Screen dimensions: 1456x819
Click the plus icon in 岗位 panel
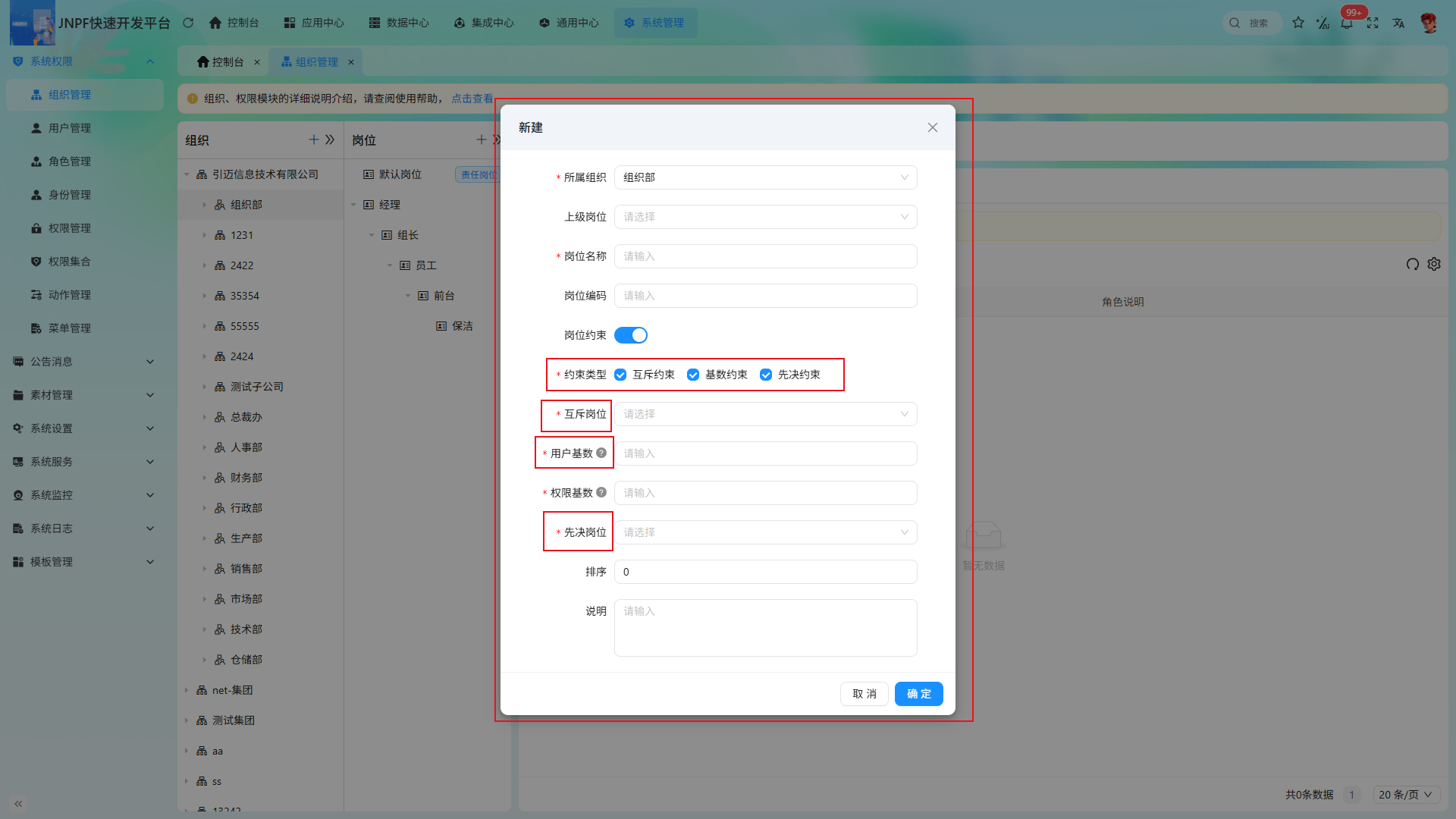tap(481, 140)
